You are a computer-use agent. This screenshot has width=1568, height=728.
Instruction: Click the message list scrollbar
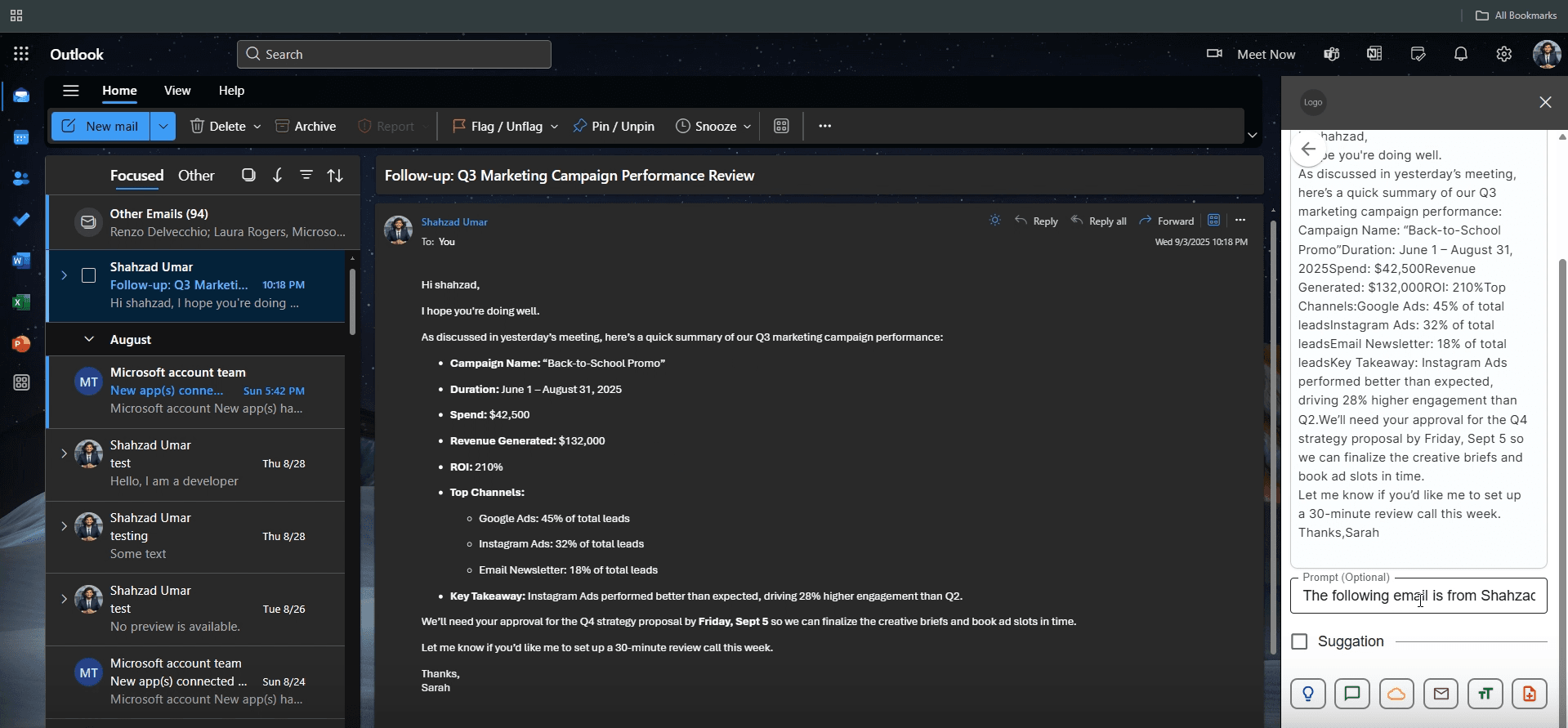tap(352, 301)
